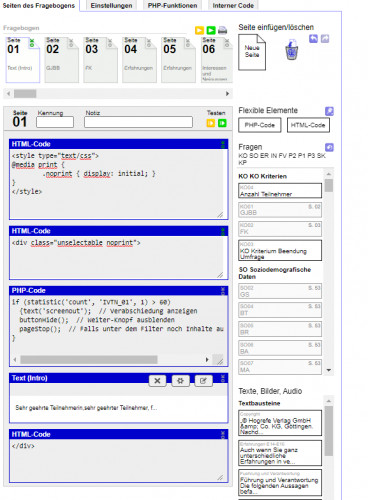The image size is (368, 500).
Task: Jump to KP question category link
Action: point(242,163)
